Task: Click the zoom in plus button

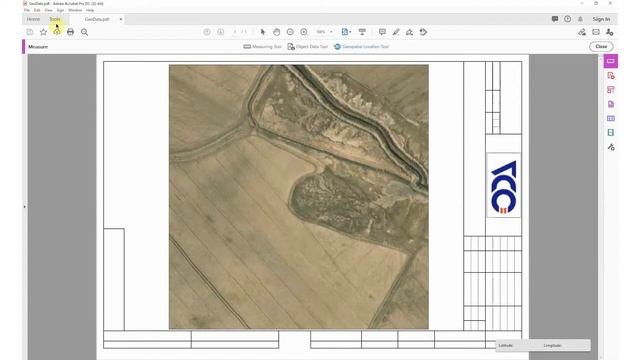Action: point(304,32)
